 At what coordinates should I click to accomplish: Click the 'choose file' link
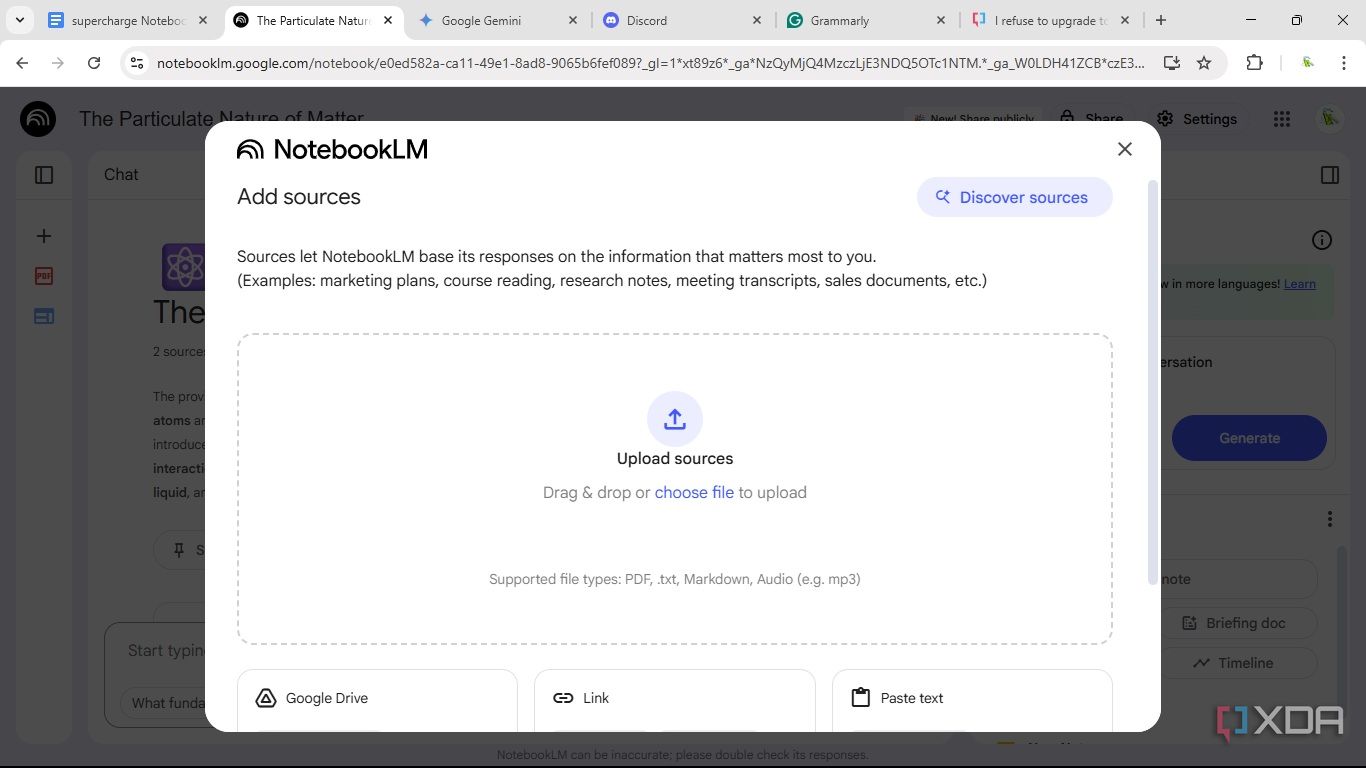pos(694,492)
